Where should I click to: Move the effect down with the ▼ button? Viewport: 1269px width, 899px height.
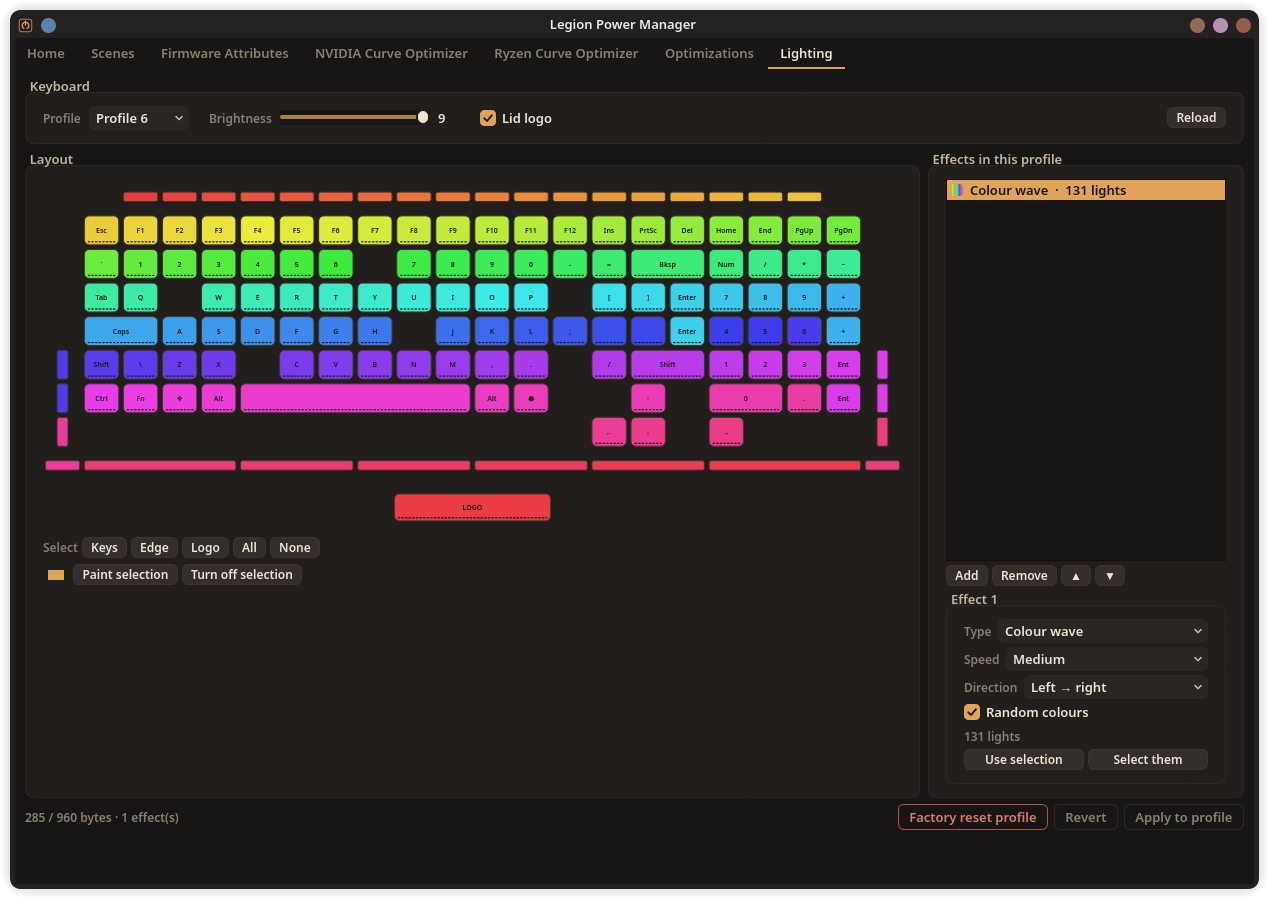pos(1109,575)
